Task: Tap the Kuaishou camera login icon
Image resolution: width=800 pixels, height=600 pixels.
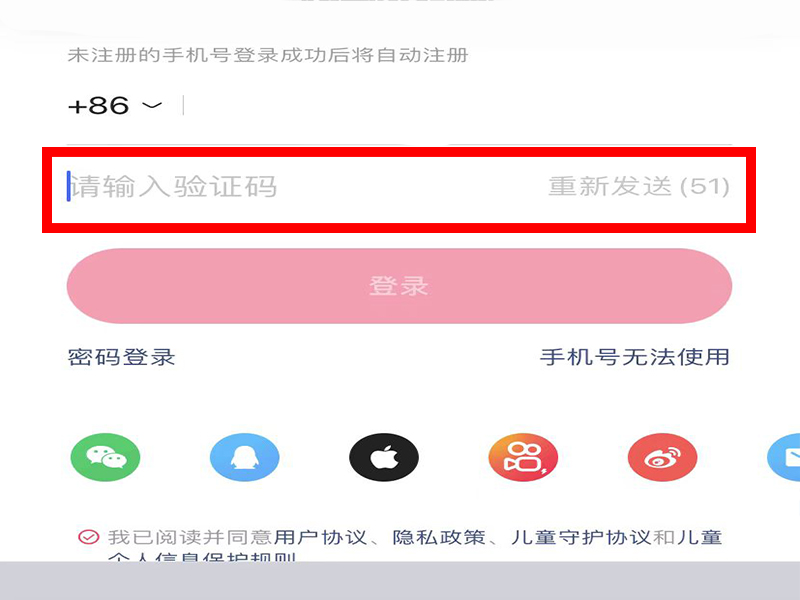Action: 523,457
